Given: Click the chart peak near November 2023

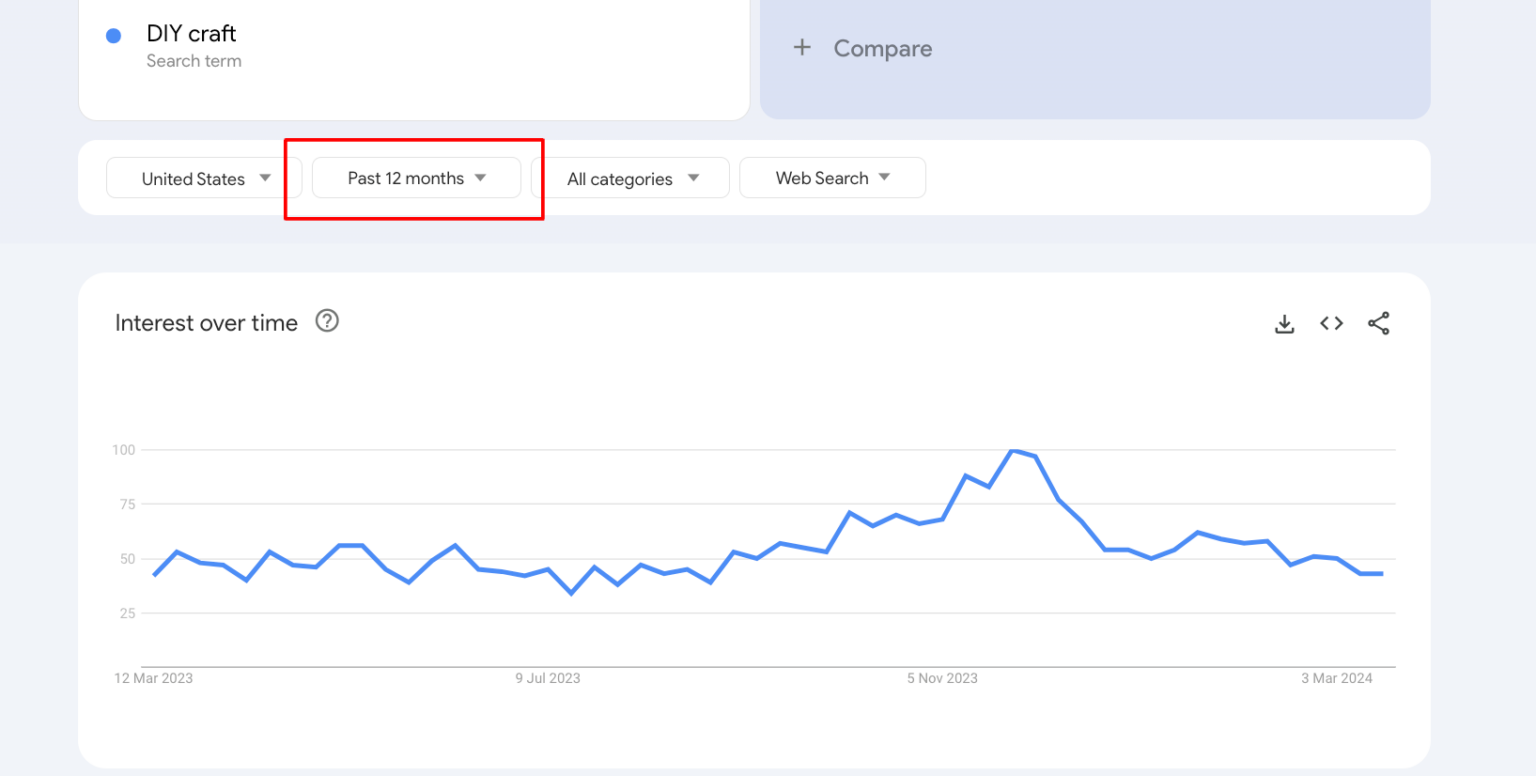Looking at the screenshot, I should tap(1017, 452).
